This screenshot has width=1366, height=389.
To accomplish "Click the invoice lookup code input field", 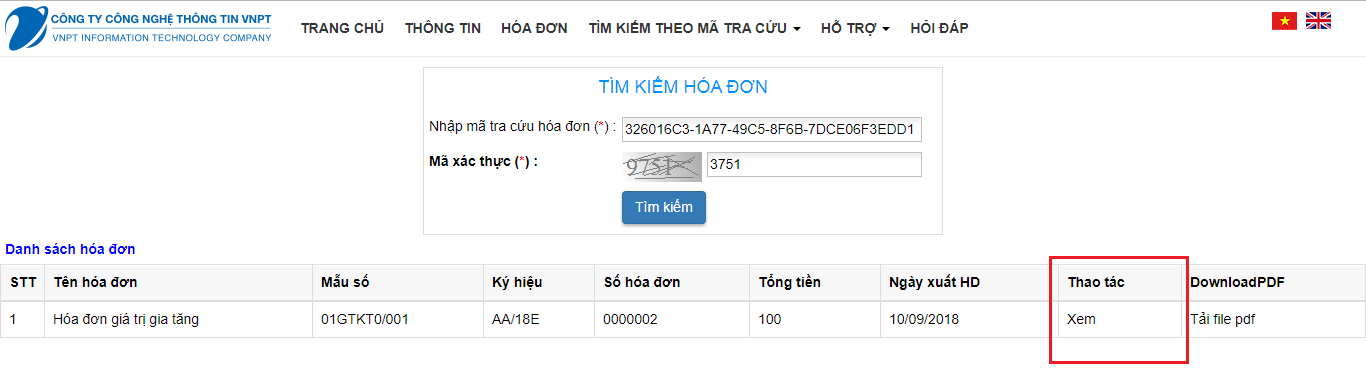I will tap(771, 129).
